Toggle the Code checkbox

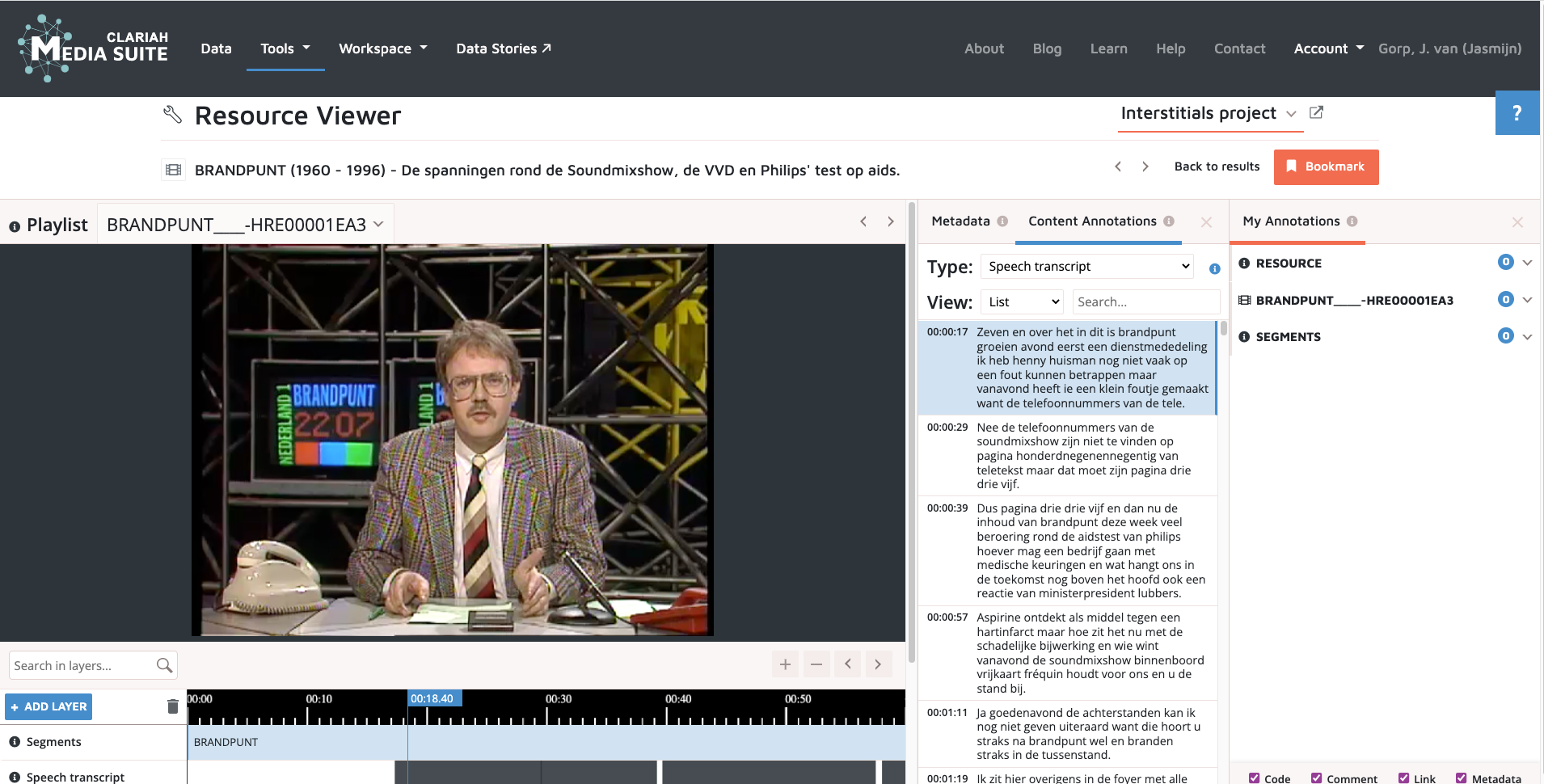click(x=1254, y=778)
